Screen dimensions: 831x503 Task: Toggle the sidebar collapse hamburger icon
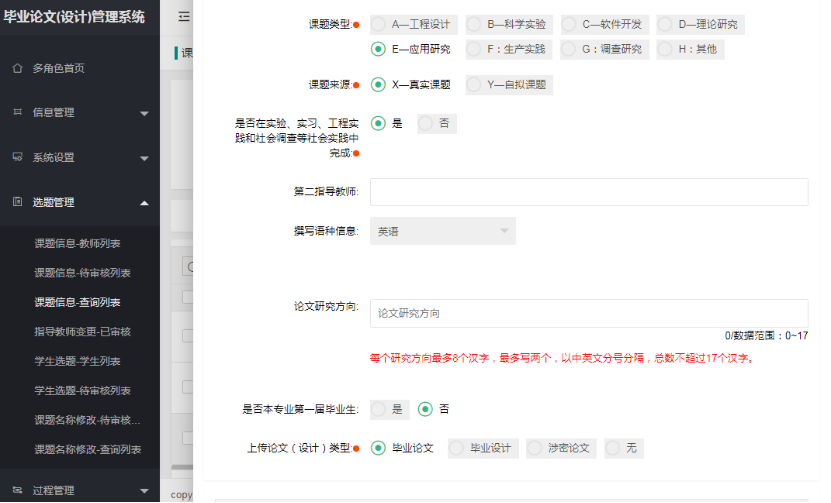click(x=184, y=16)
